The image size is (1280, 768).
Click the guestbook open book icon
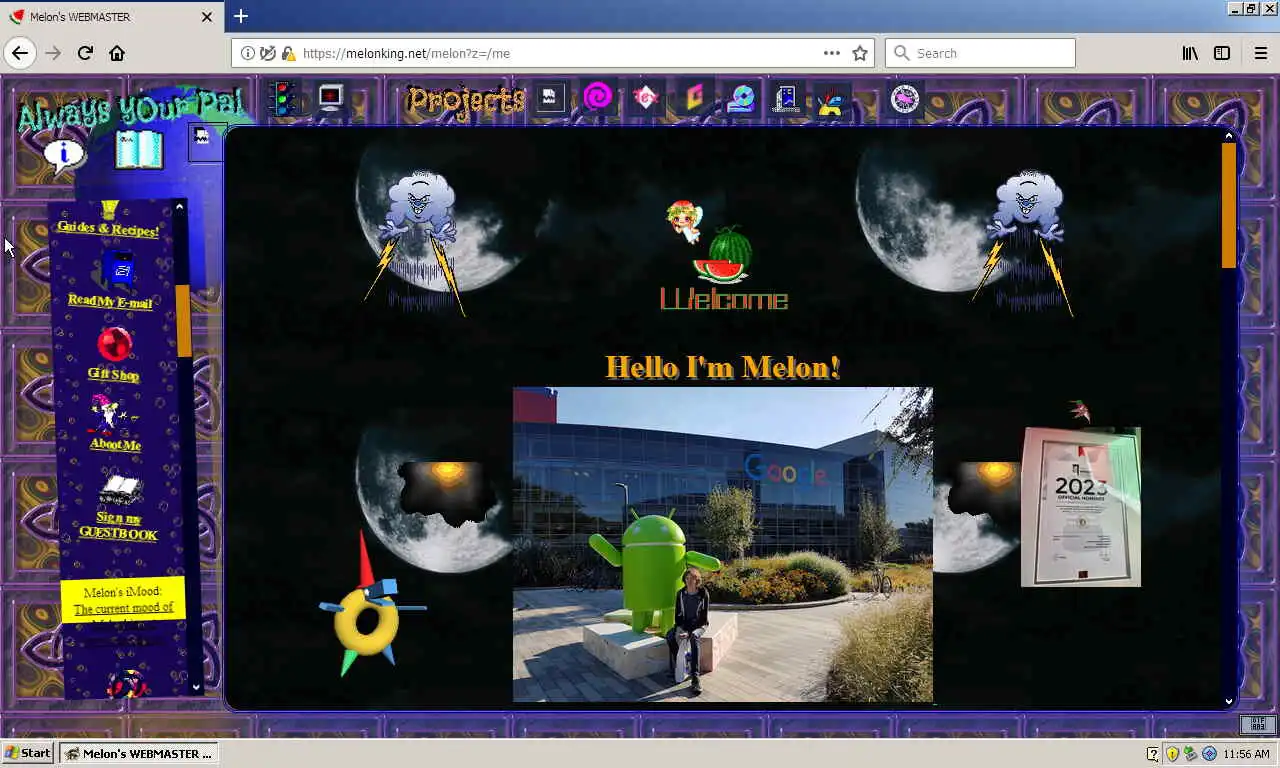[x=120, y=490]
